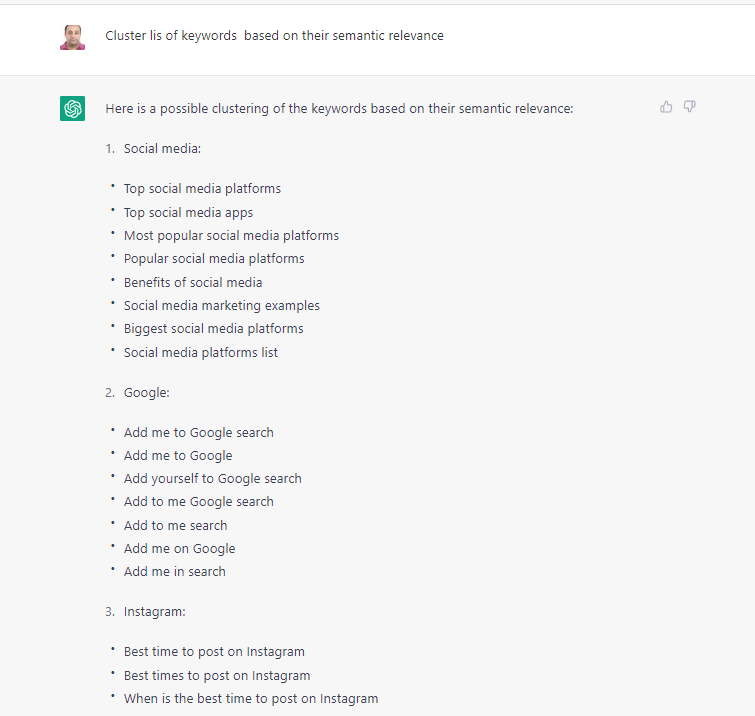Click "Add me on Google" bullet
The height and width of the screenshot is (716, 755).
click(179, 549)
